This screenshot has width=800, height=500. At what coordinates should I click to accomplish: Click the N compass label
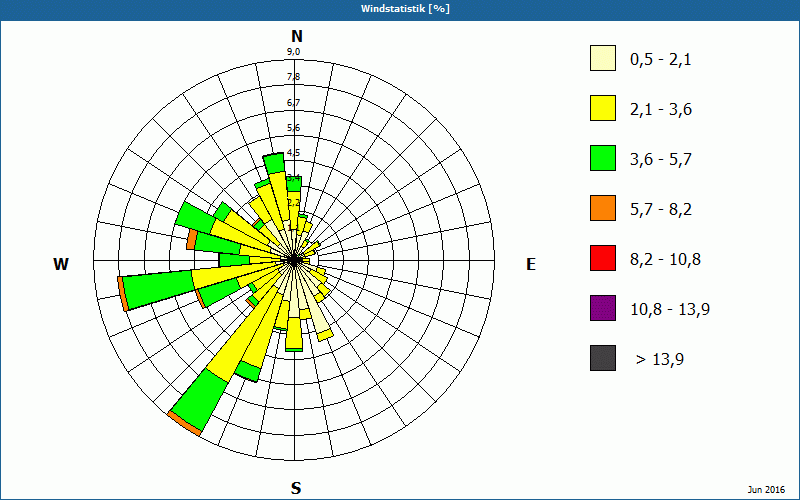(x=296, y=36)
